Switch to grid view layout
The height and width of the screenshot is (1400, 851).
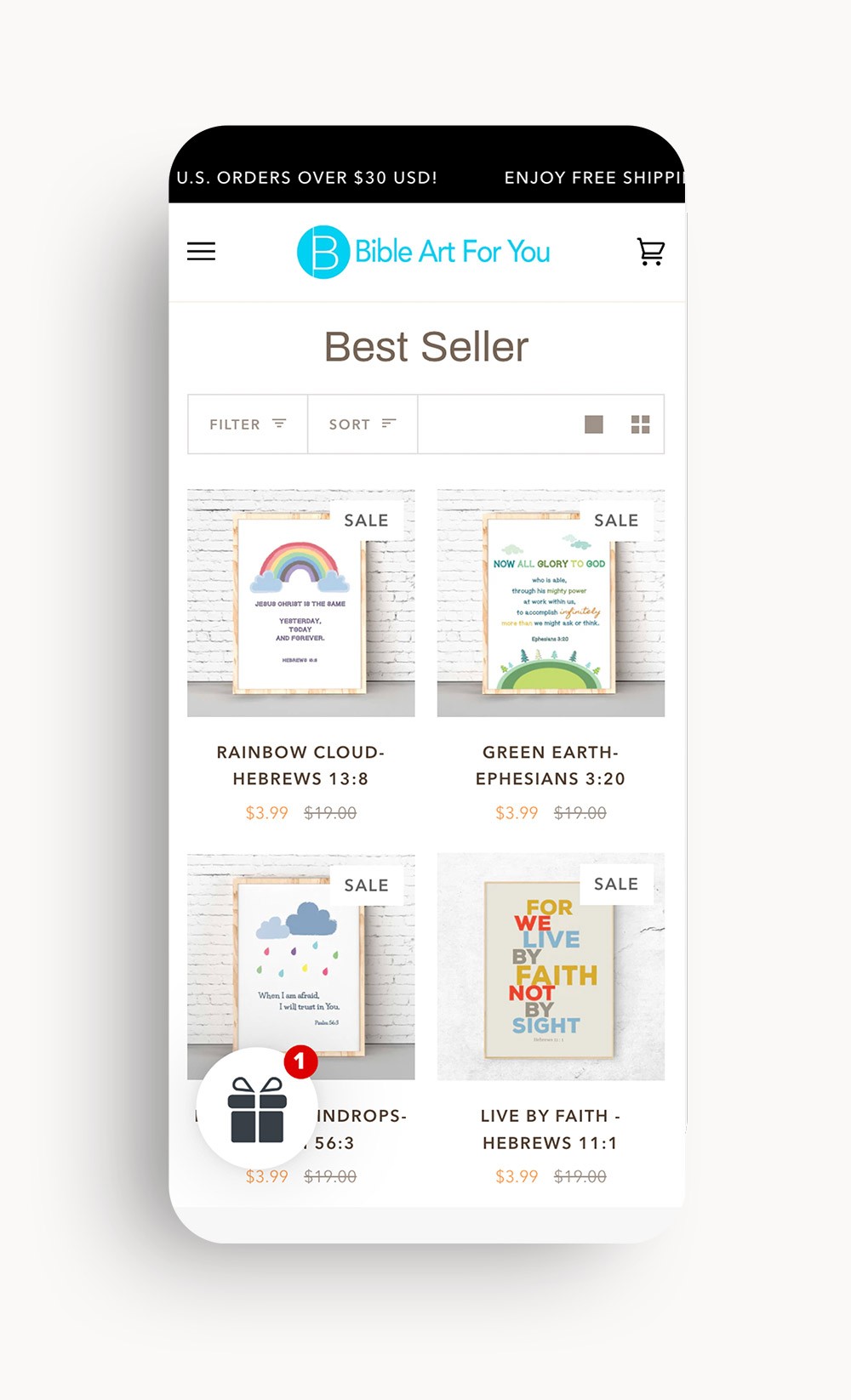[x=640, y=424]
